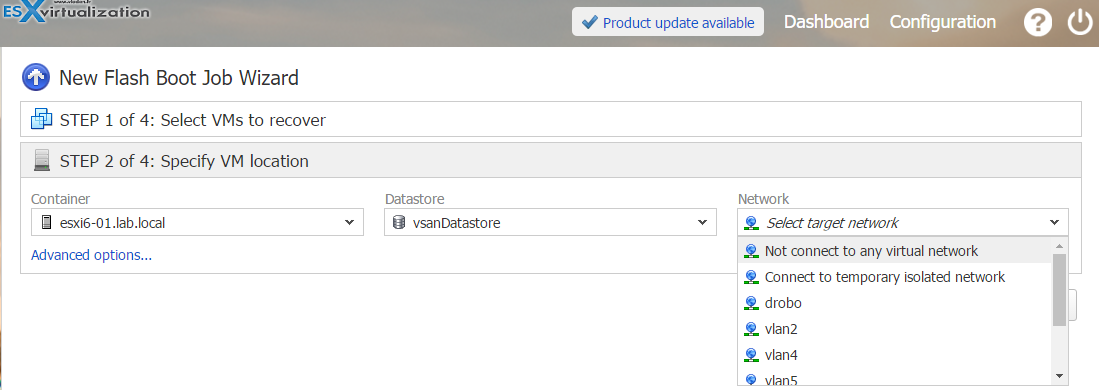The width and height of the screenshot is (1099, 390).
Task: Open the vsanDatastore Datastore dropdown
Action: click(x=550, y=222)
